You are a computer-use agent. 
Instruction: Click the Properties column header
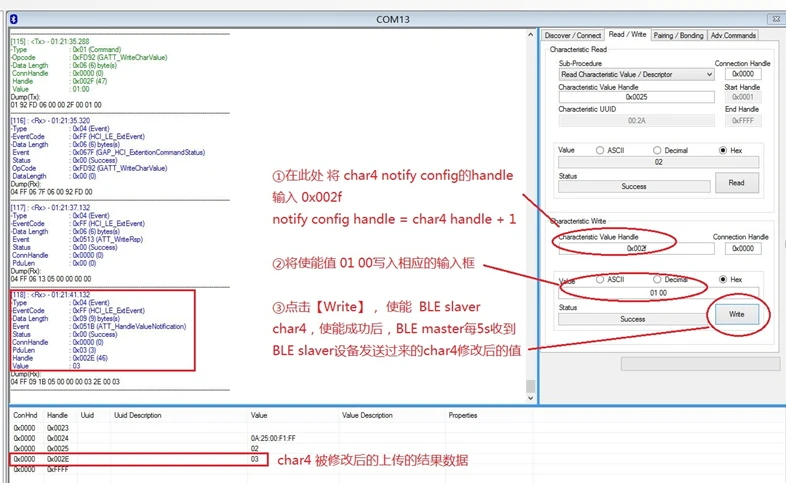click(463, 415)
